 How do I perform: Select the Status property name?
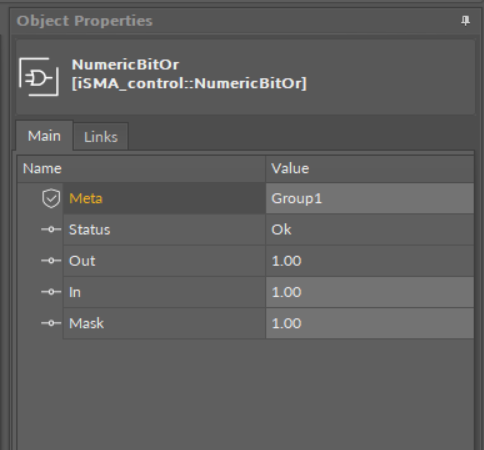coord(89,230)
